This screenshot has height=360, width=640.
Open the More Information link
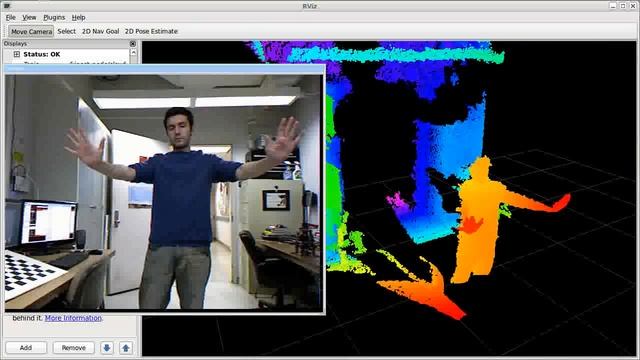[x=73, y=318]
